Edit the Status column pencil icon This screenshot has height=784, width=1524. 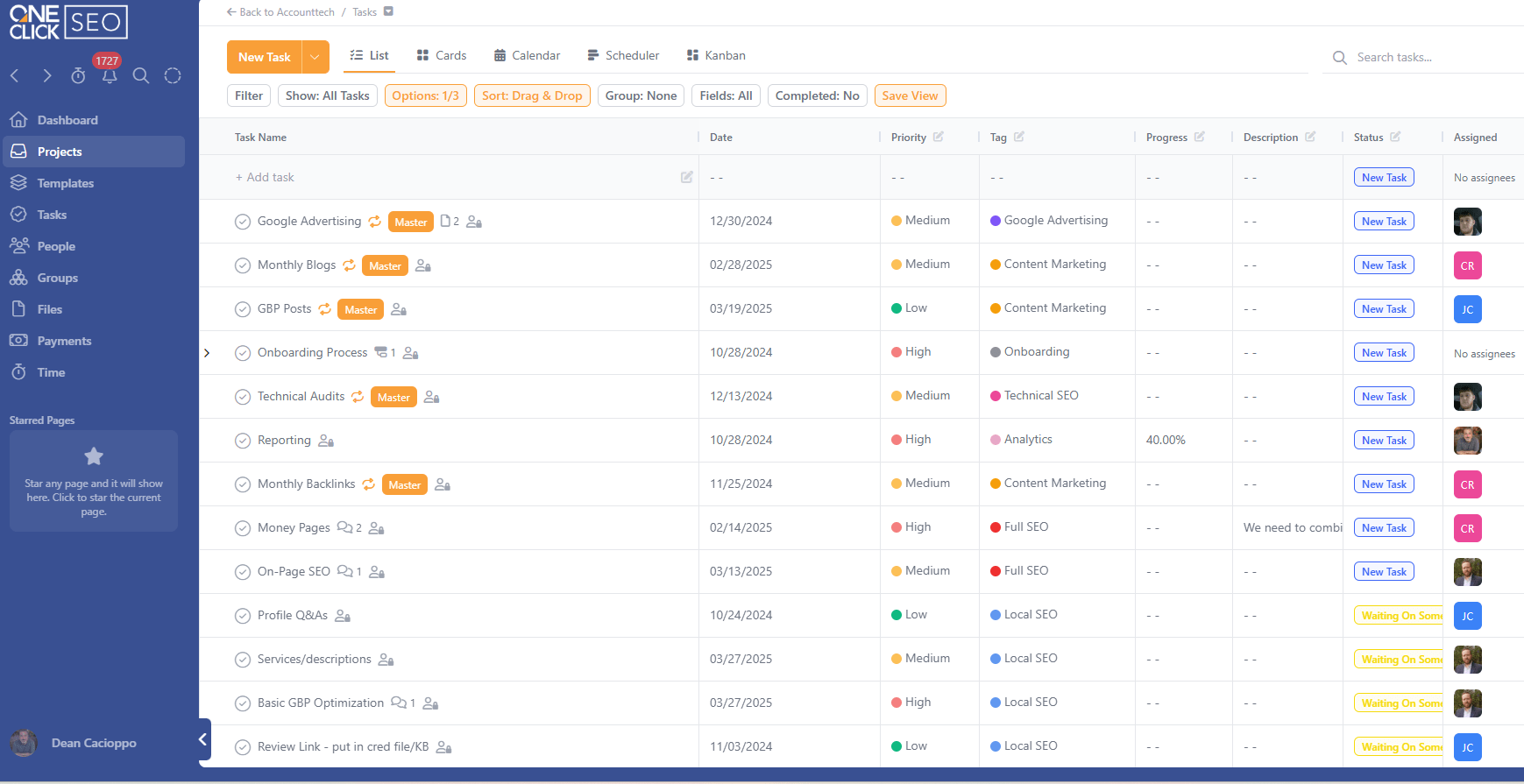pos(1395,137)
